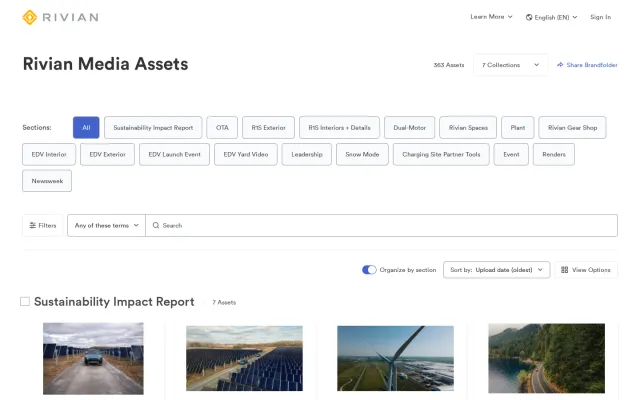The width and height of the screenshot is (640, 400).
Task: Select R1S Interiors + Details section
Action: click(339, 127)
